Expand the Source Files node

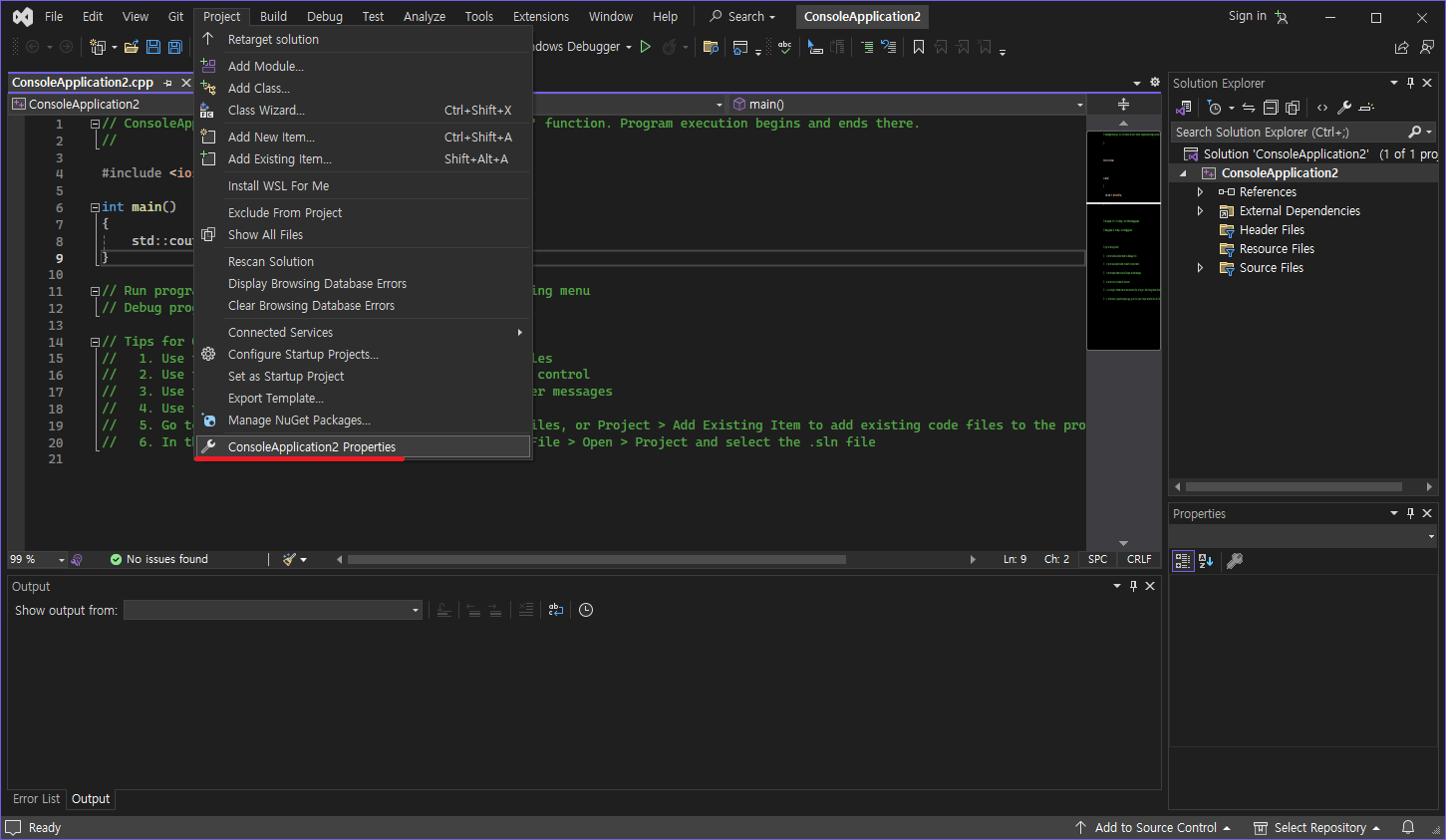(1200, 268)
